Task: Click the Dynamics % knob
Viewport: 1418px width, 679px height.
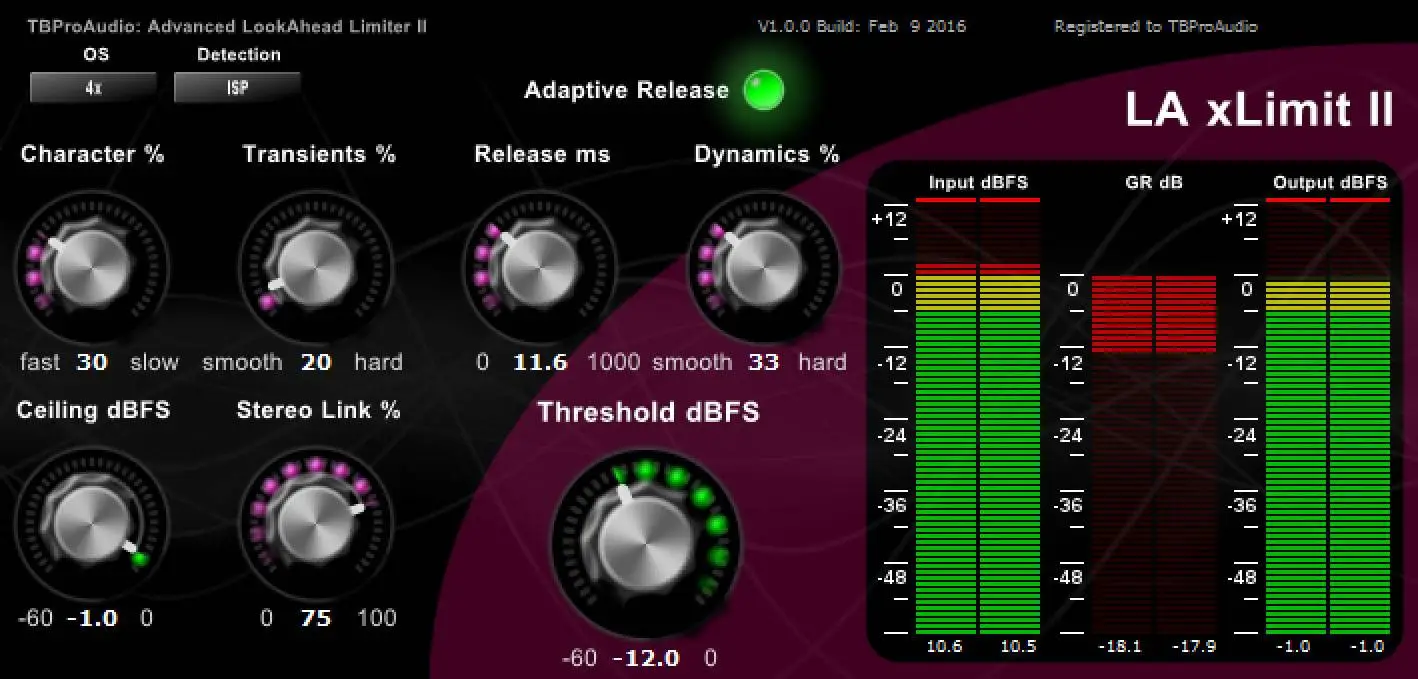Action: [x=762, y=268]
